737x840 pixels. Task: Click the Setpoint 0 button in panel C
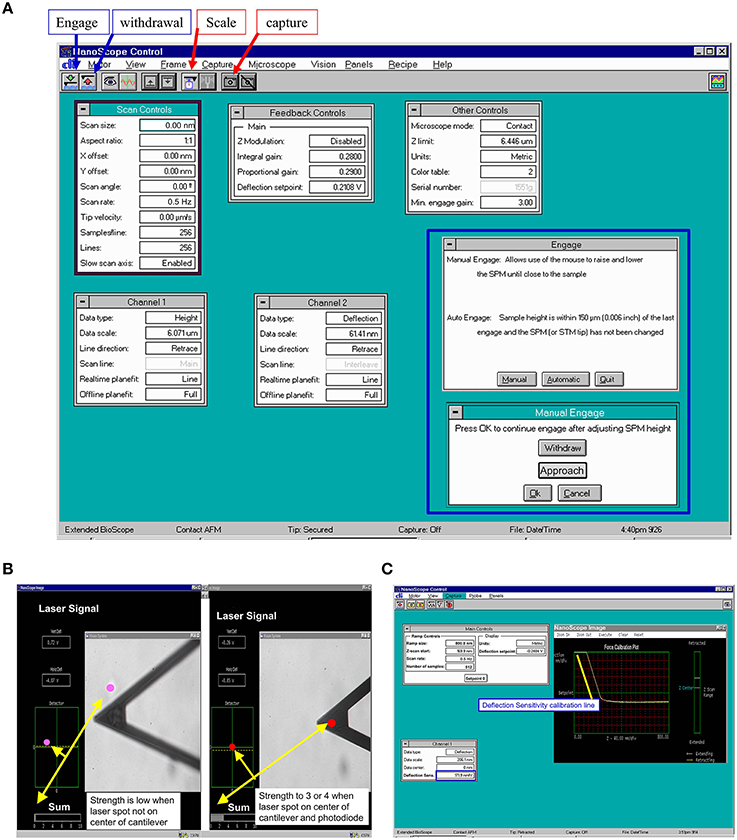pos(475,678)
